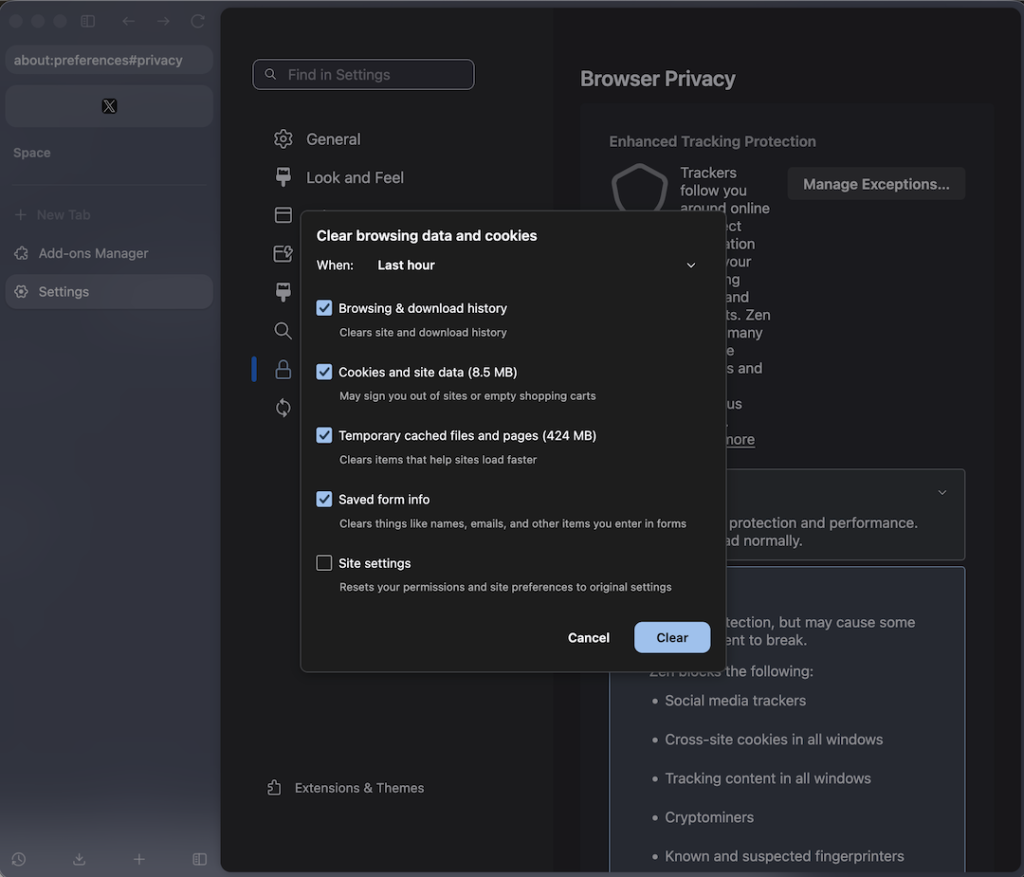Uncheck Temporary cached files and pages
This screenshot has height=877, width=1024.
[324, 435]
